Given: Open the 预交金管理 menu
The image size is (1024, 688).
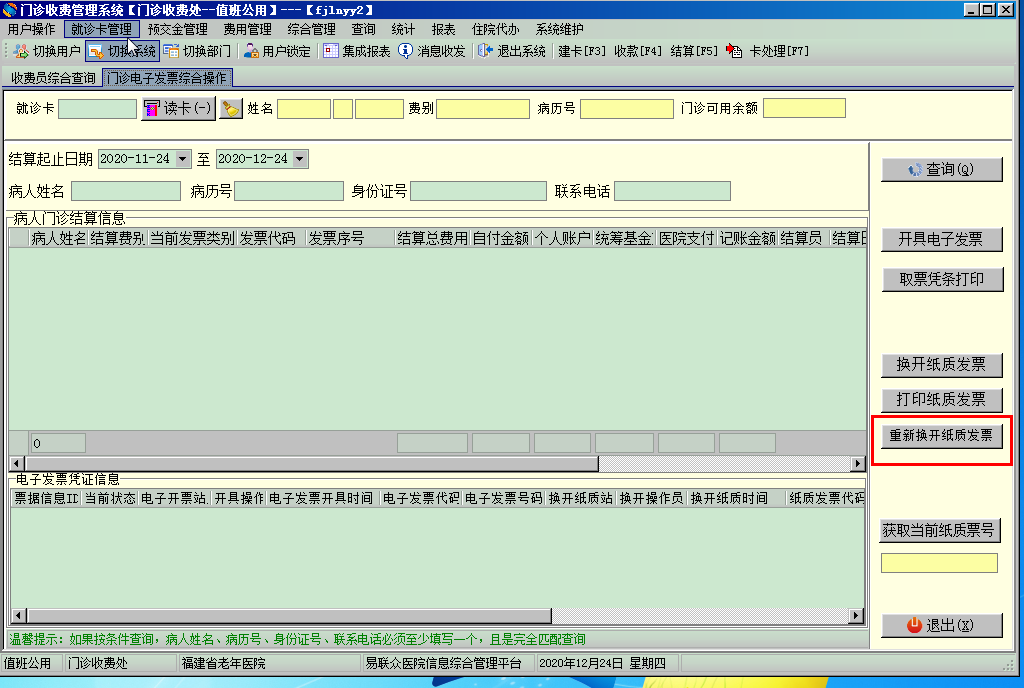Looking at the screenshot, I should click(178, 29).
